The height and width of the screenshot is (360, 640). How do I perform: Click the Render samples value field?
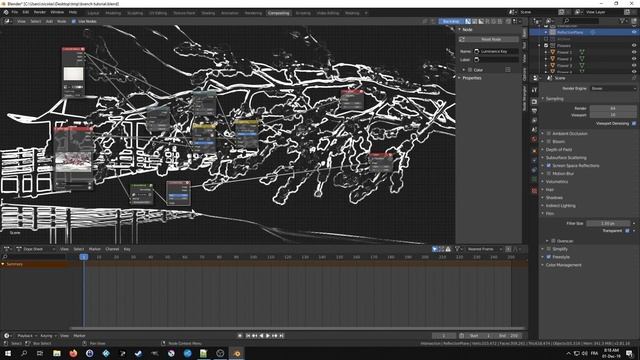tap(613, 108)
